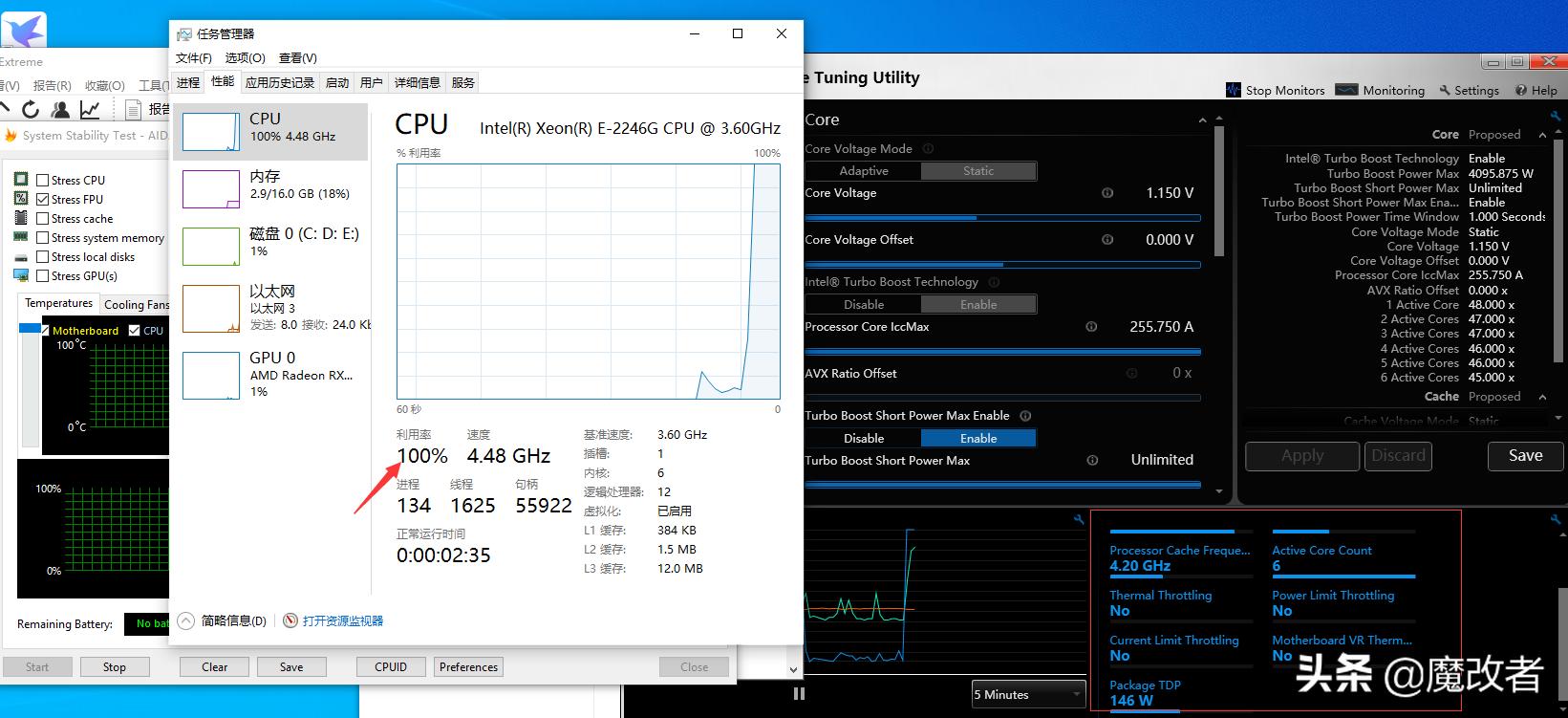Open Task Manager 启动 tab

coord(337,82)
